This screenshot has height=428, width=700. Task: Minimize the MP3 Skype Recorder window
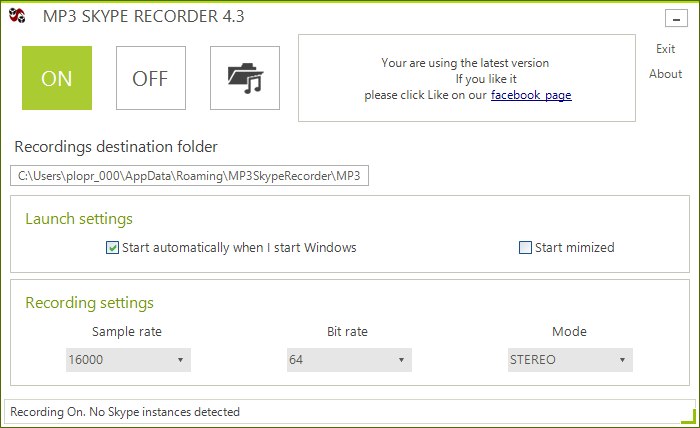(x=676, y=19)
